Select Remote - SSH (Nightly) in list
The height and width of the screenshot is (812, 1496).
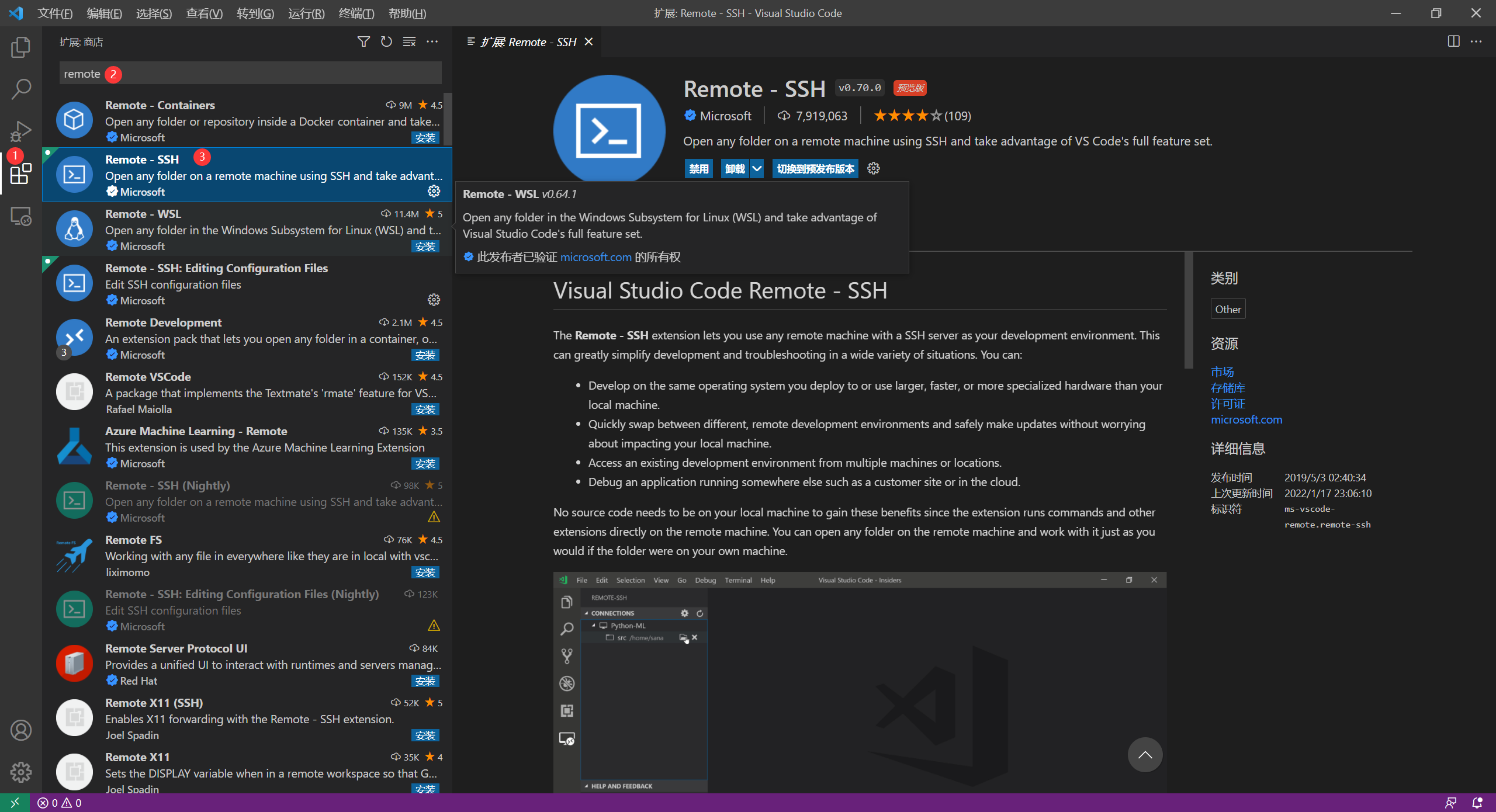(x=247, y=501)
